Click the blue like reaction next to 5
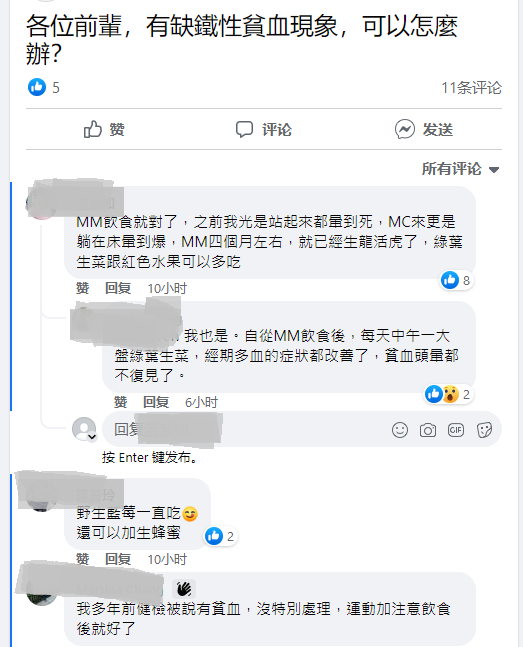Image resolution: width=523 pixels, height=647 pixels. pos(37,87)
